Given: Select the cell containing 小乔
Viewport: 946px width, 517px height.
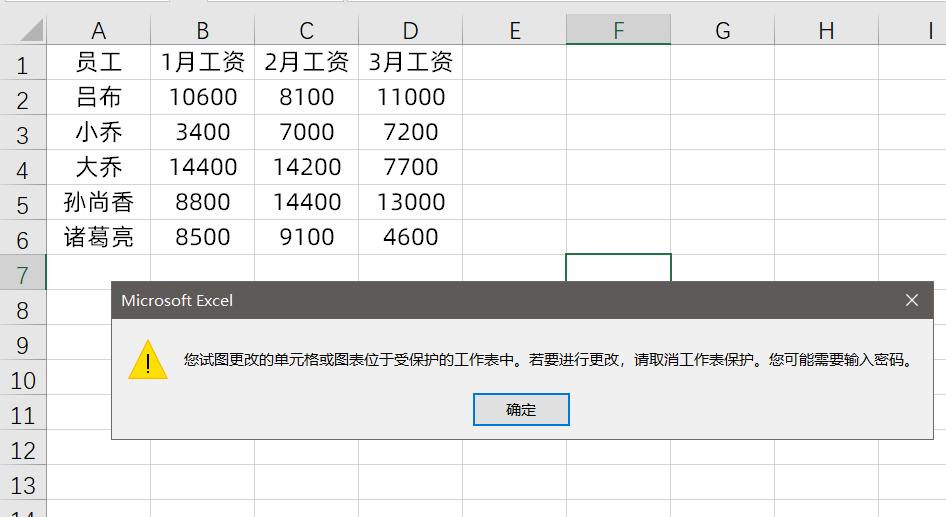Looking at the screenshot, I should (x=99, y=132).
